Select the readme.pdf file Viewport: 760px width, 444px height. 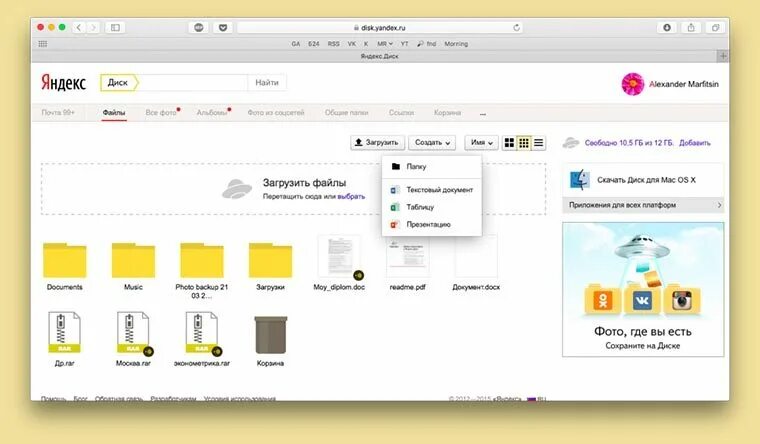[x=408, y=263]
